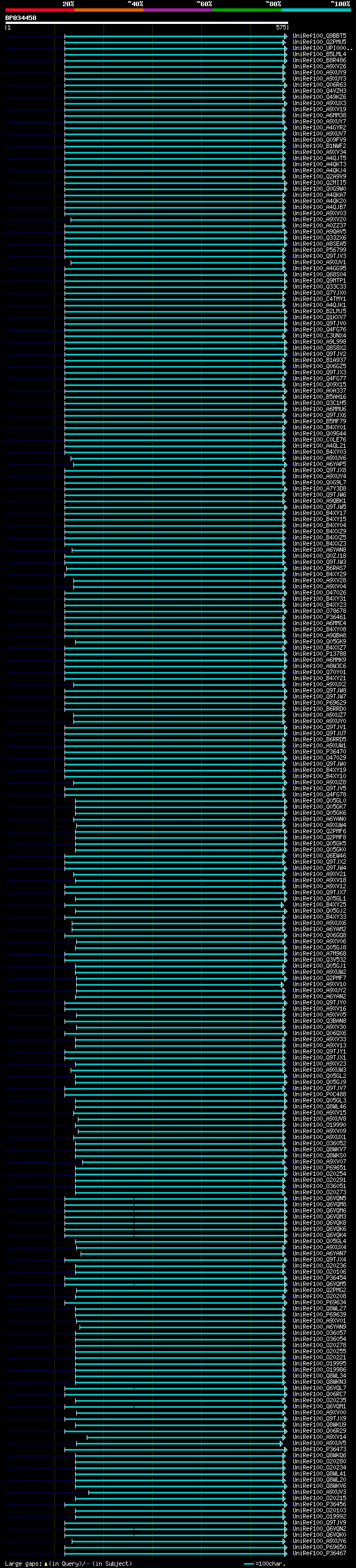Select hit UniRef100_Q06GQ8

319,936
